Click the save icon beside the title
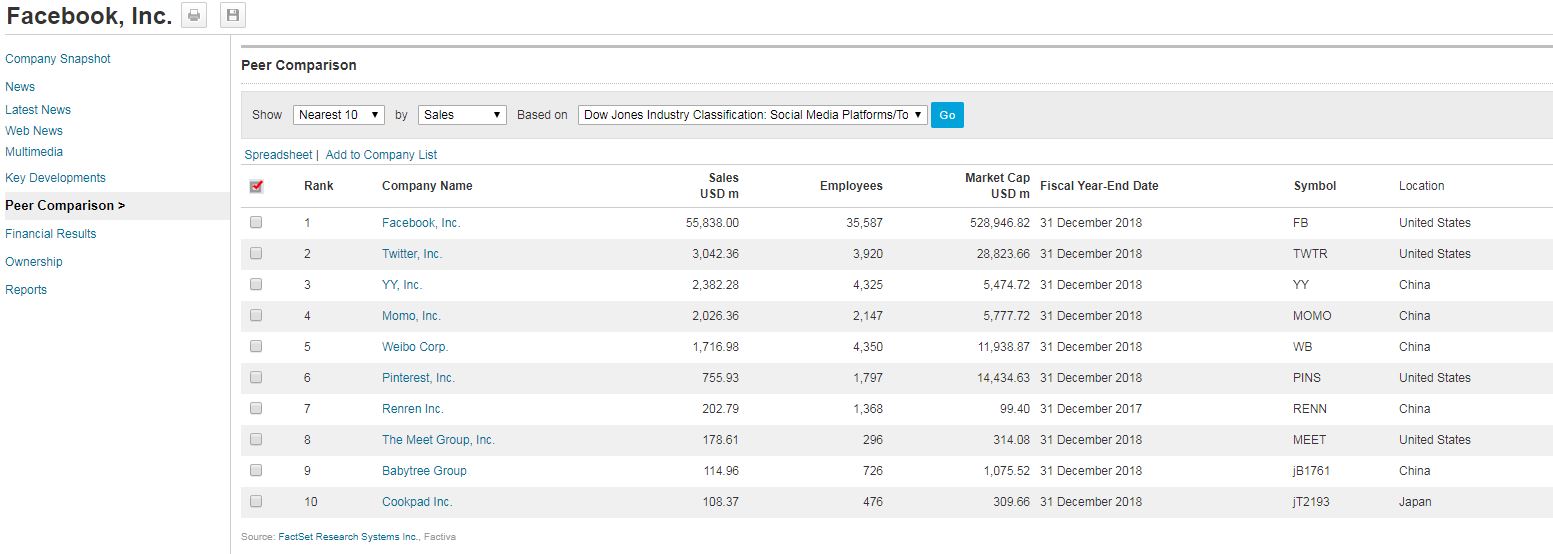 pos(233,15)
